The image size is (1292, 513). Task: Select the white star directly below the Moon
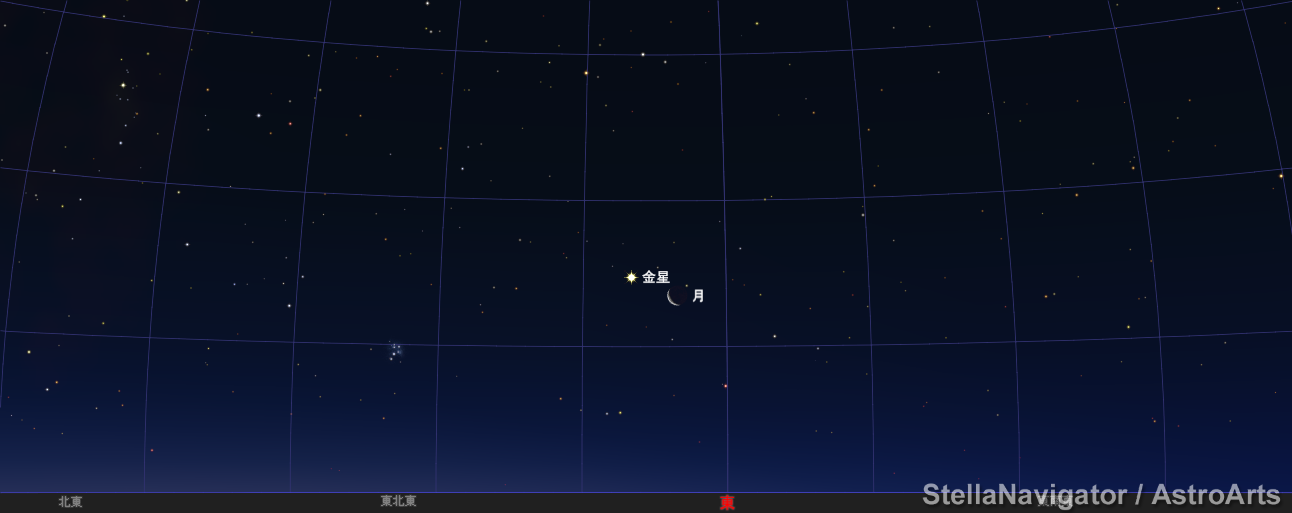click(673, 339)
